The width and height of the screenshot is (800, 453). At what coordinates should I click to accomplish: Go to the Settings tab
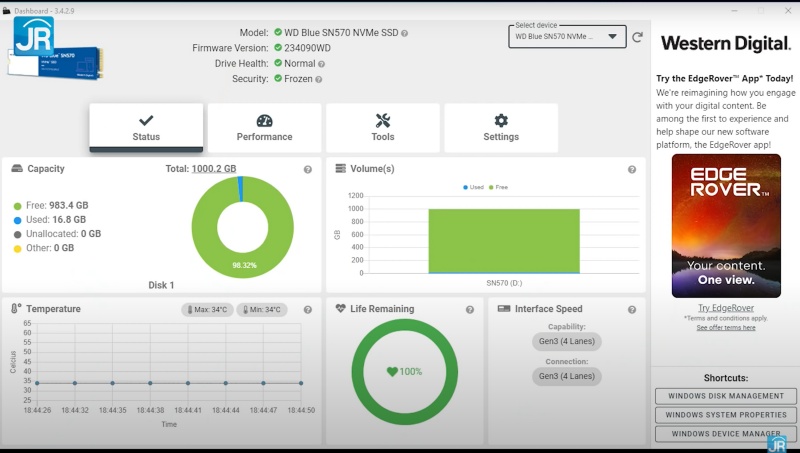pyautogui.click(x=500, y=128)
